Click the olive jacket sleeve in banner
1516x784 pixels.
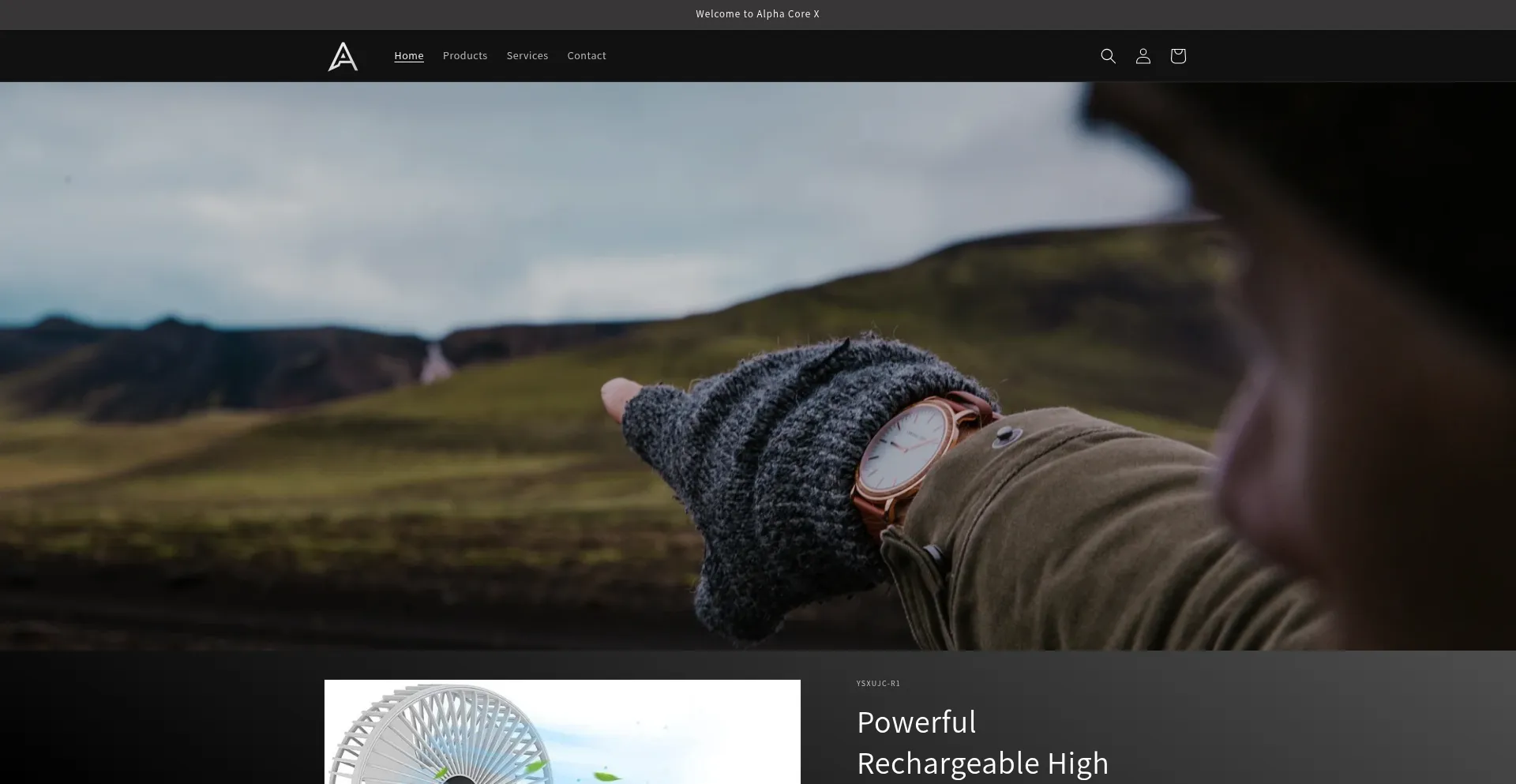coord(1090,537)
